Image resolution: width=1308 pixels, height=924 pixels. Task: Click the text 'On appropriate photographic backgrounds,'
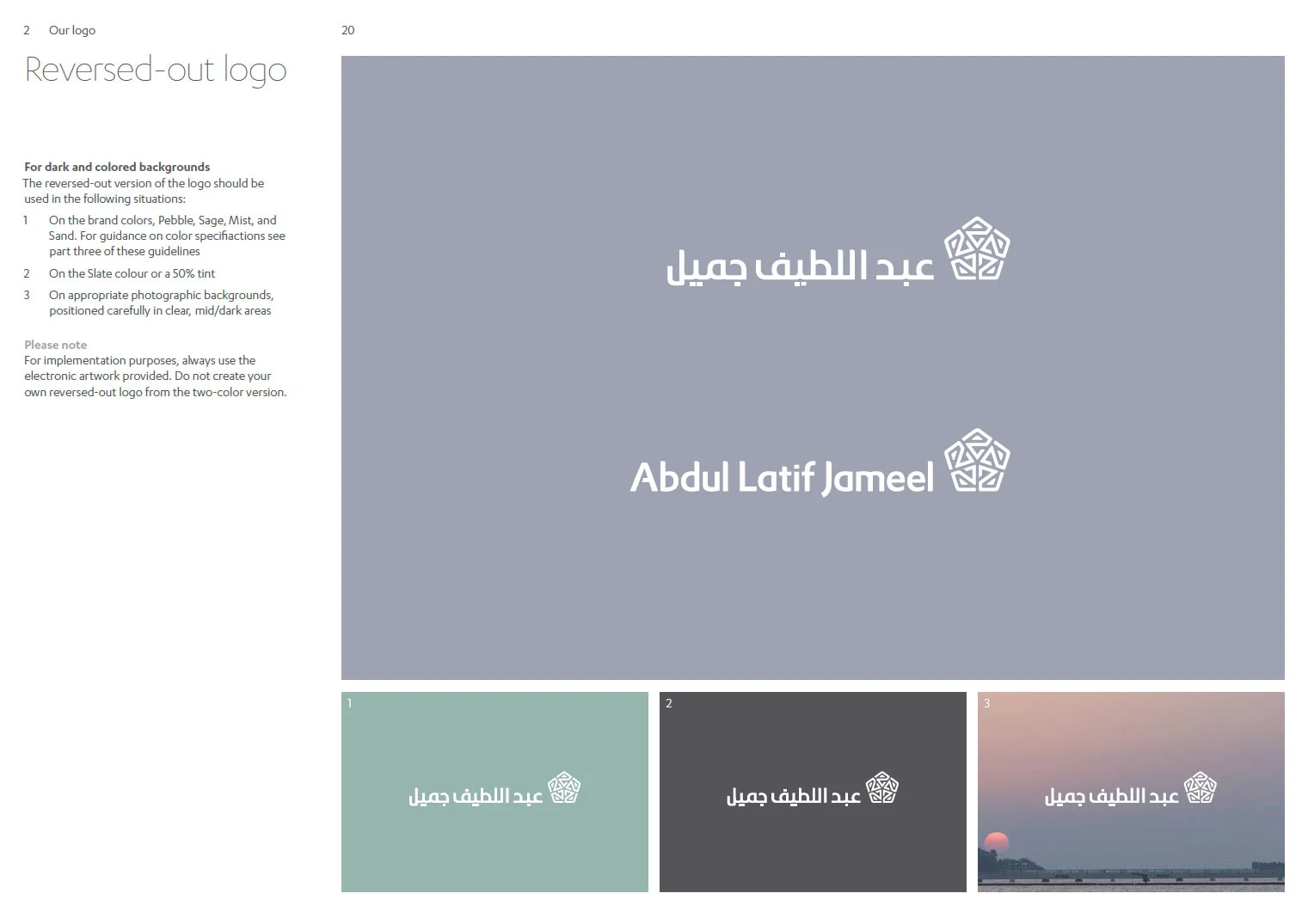[161, 295]
